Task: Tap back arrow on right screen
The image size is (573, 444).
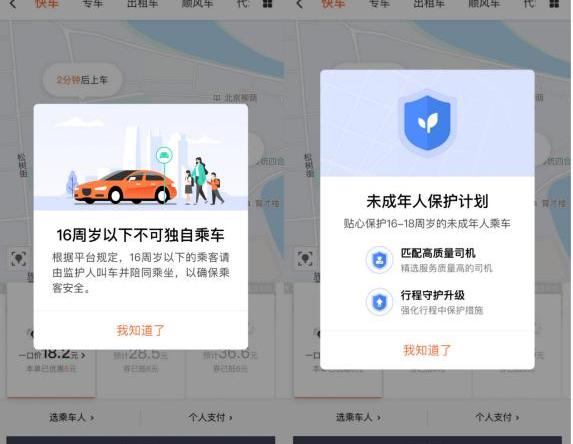Action: 299,4
